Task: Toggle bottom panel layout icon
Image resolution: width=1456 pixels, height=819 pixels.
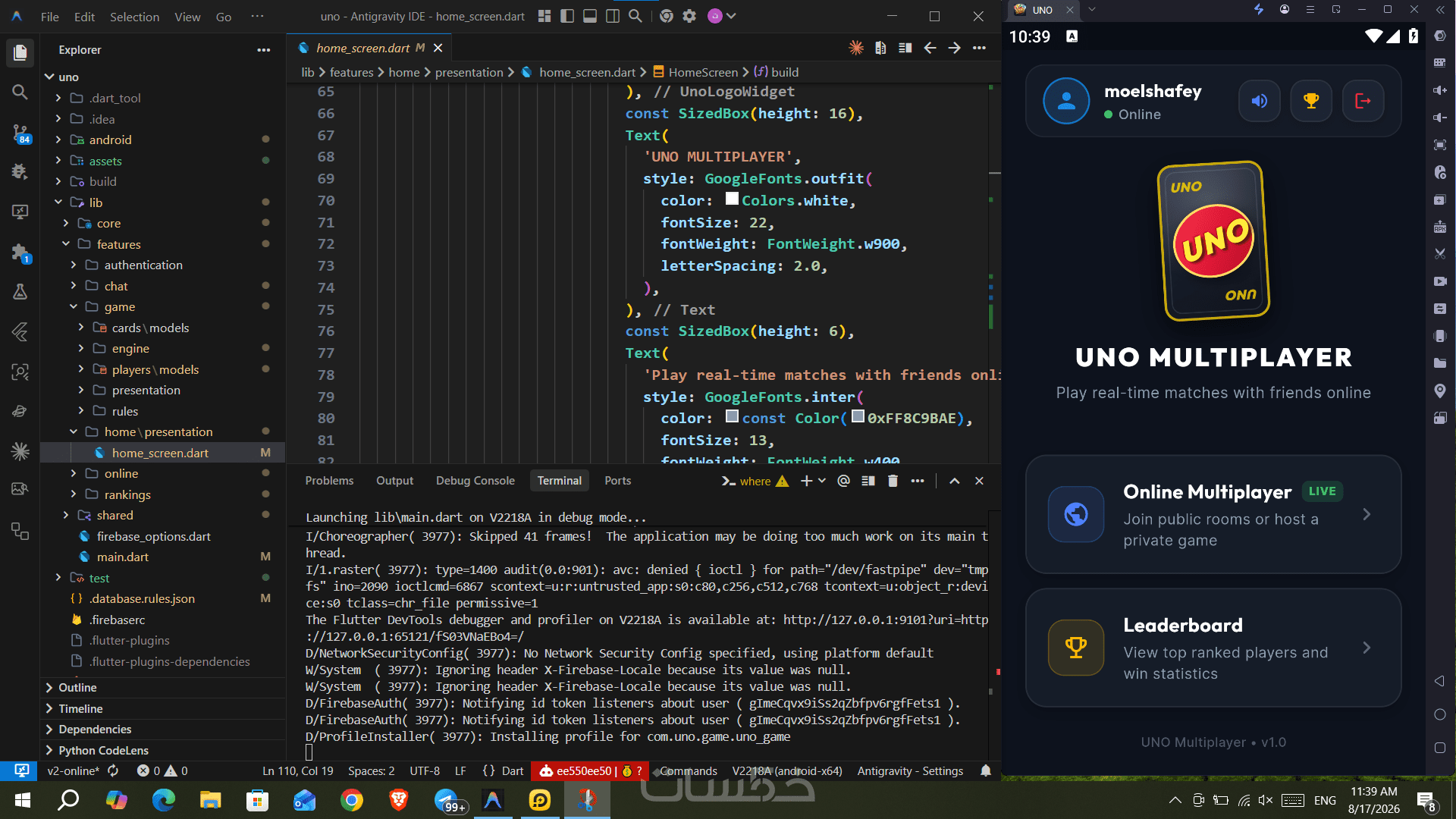Action: [590, 16]
